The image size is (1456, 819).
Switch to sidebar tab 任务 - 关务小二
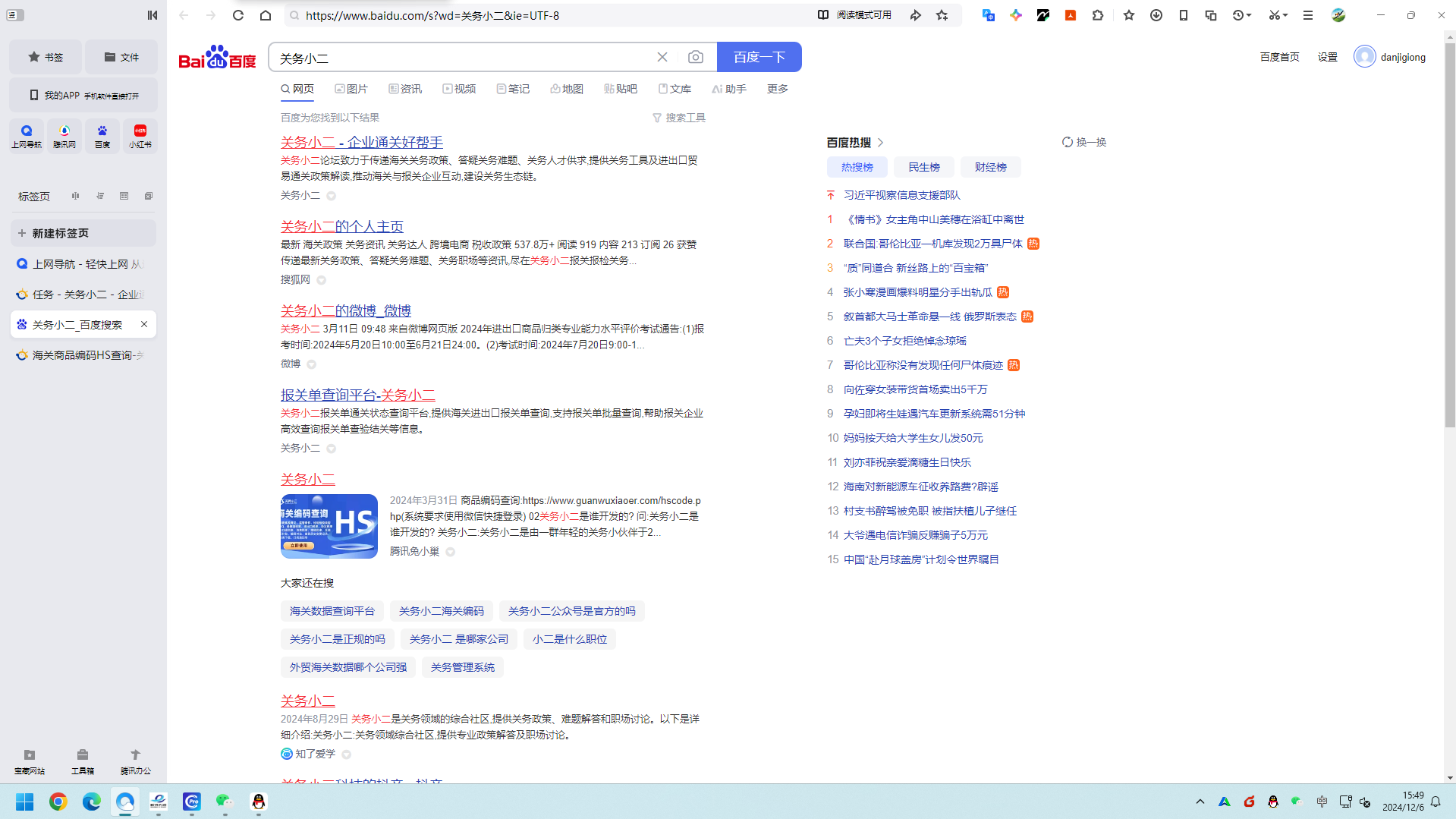point(83,295)
